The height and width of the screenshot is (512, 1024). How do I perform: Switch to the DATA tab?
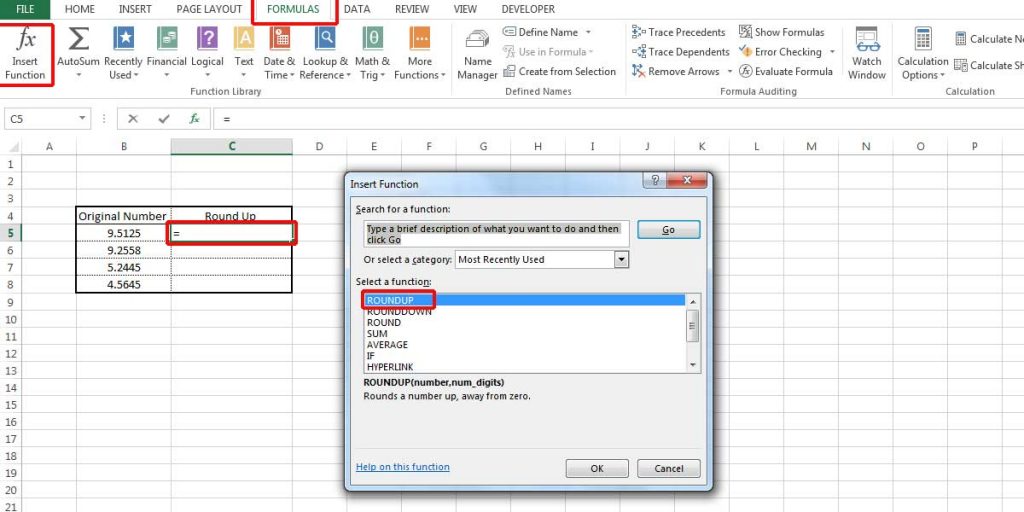(x=357, y=9)
